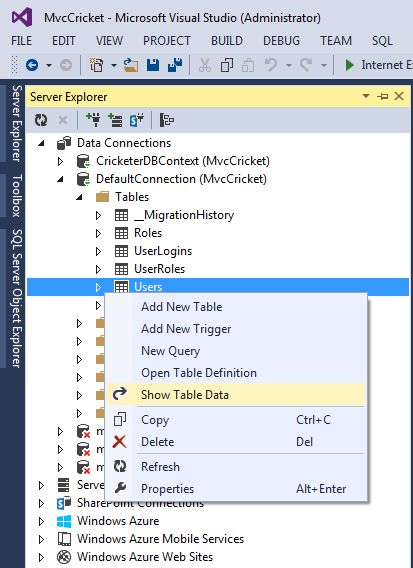Click Windows Azure Mobile Services icon

coord(64,539)
